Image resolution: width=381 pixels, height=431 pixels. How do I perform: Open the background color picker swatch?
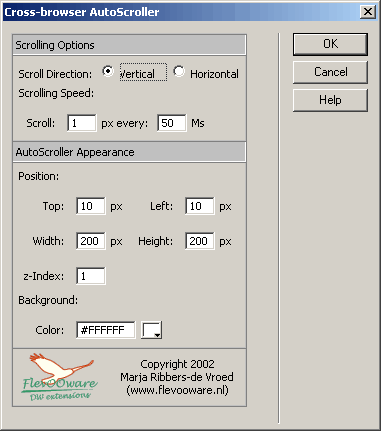click(152, 330)
